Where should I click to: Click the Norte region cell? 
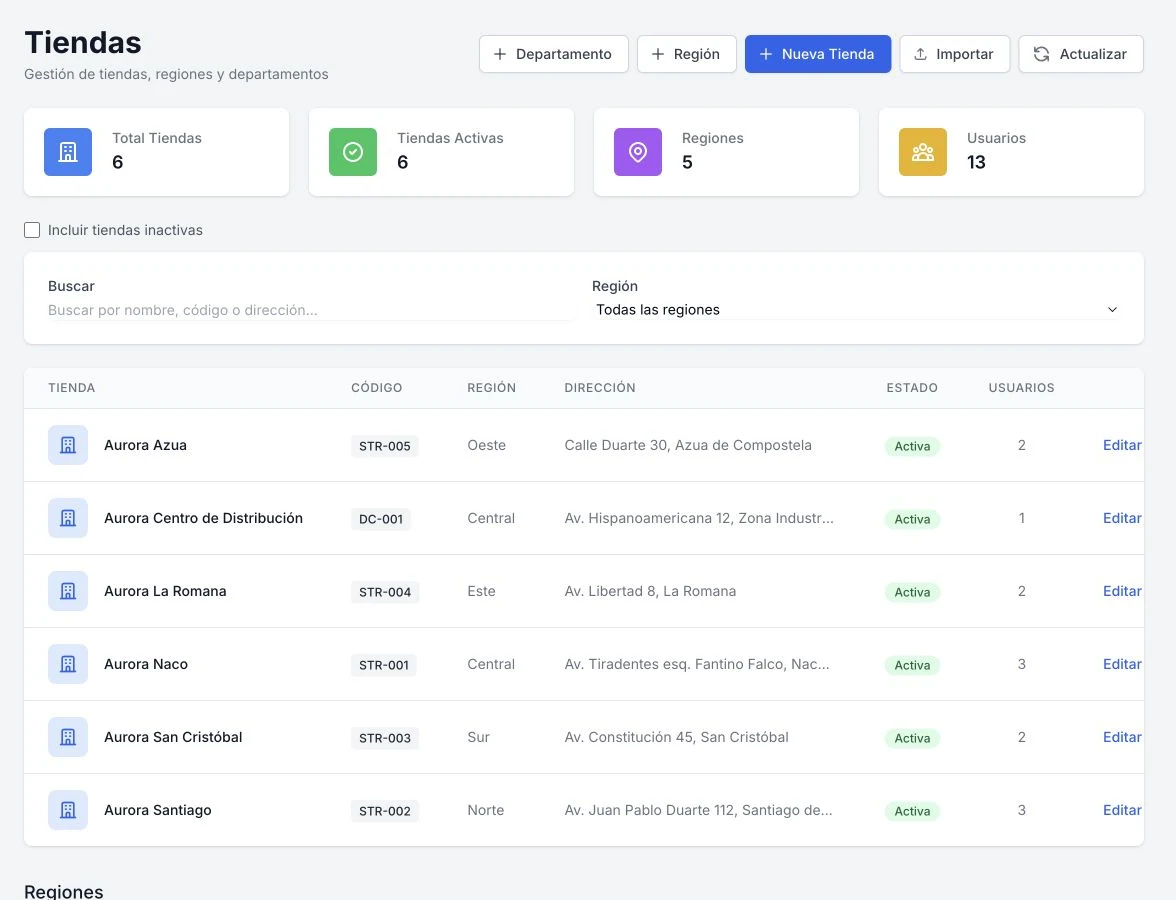coord(486,810)
